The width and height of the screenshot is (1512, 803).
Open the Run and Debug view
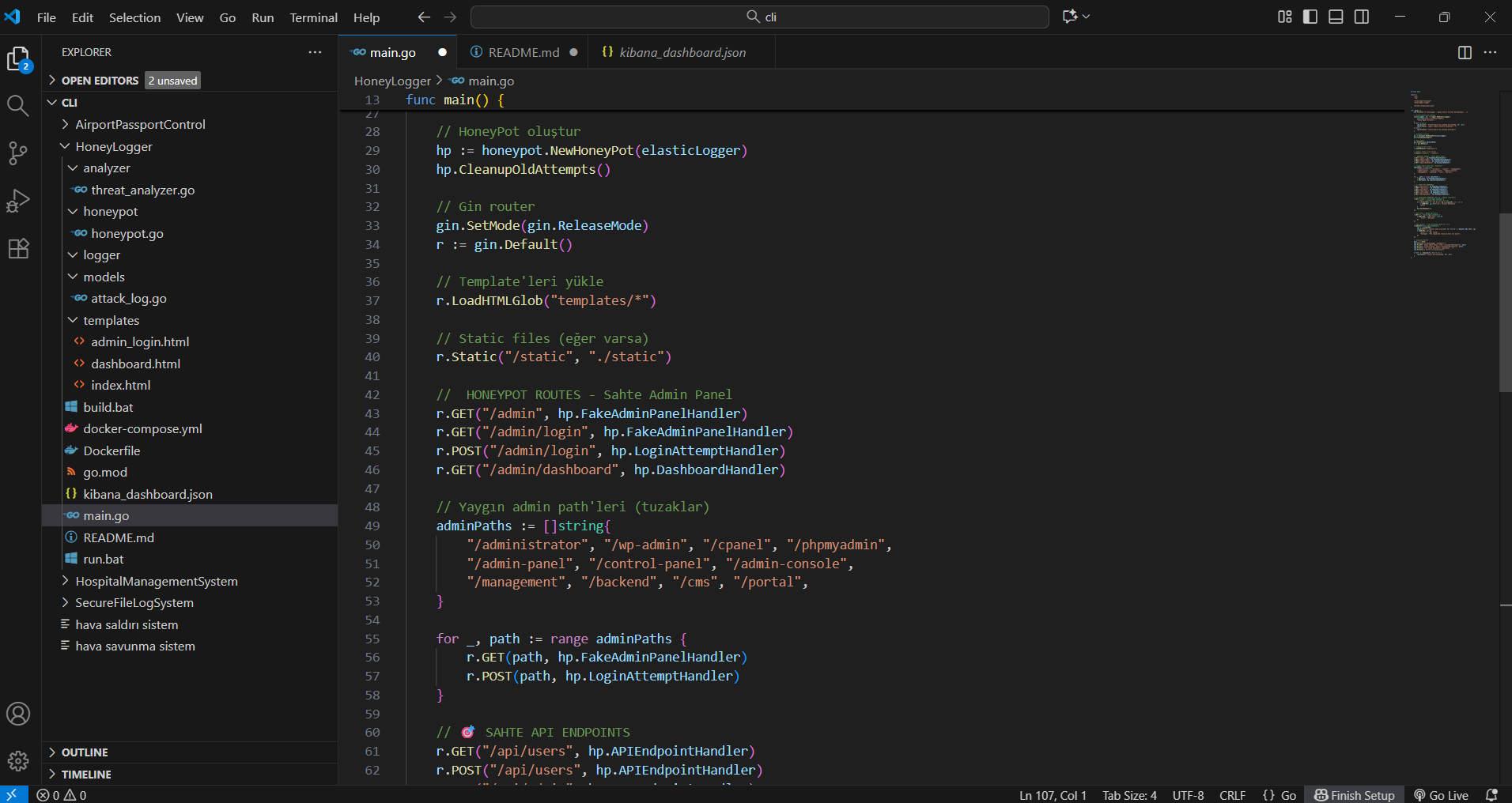click(x=17, y=201)
